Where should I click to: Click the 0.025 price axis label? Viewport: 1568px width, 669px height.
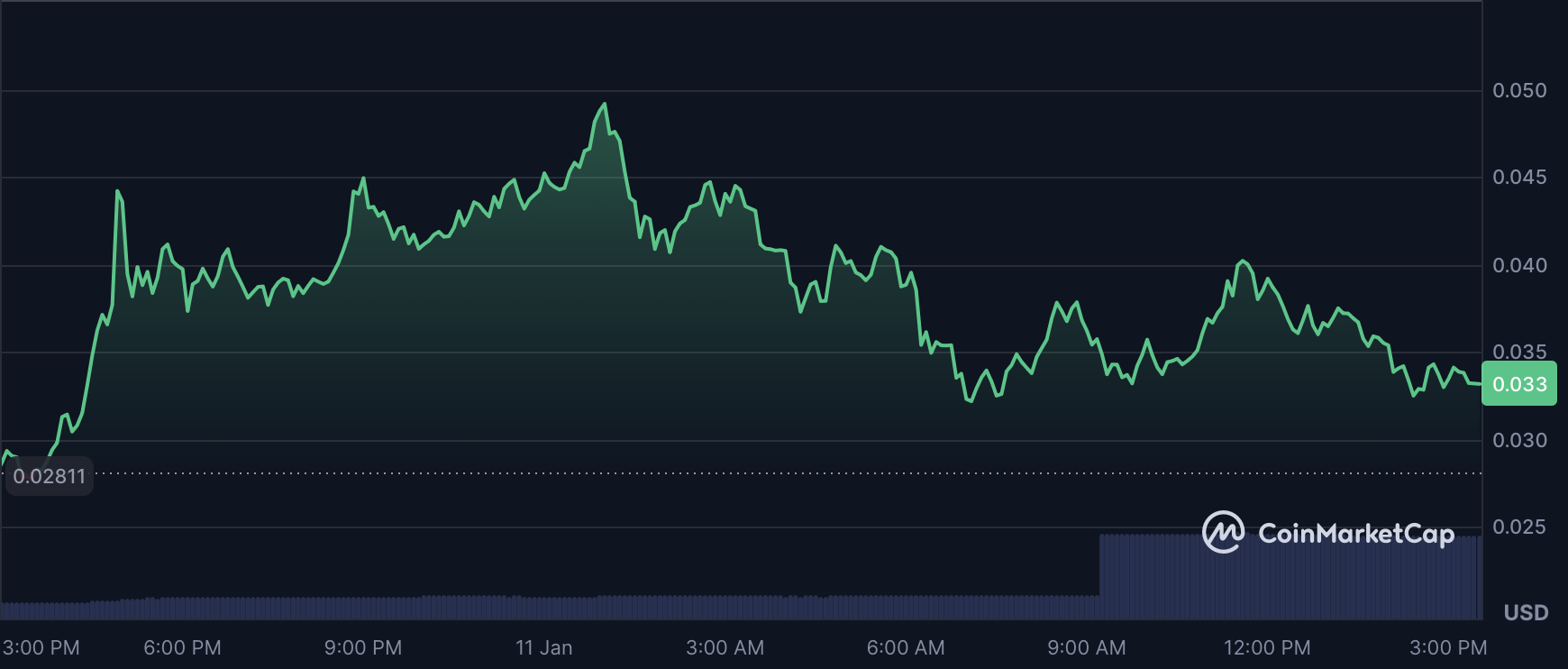(1519, 527)
